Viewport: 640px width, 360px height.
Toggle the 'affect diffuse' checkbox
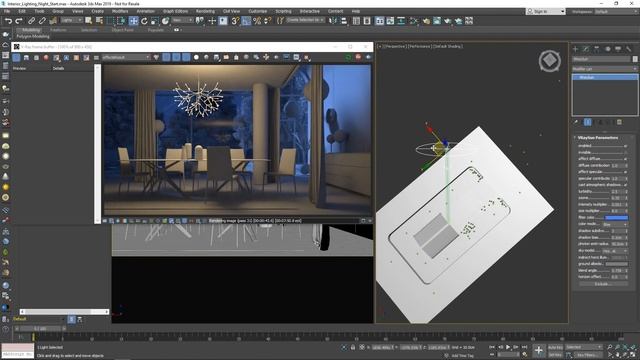click(x=625, y=159)
